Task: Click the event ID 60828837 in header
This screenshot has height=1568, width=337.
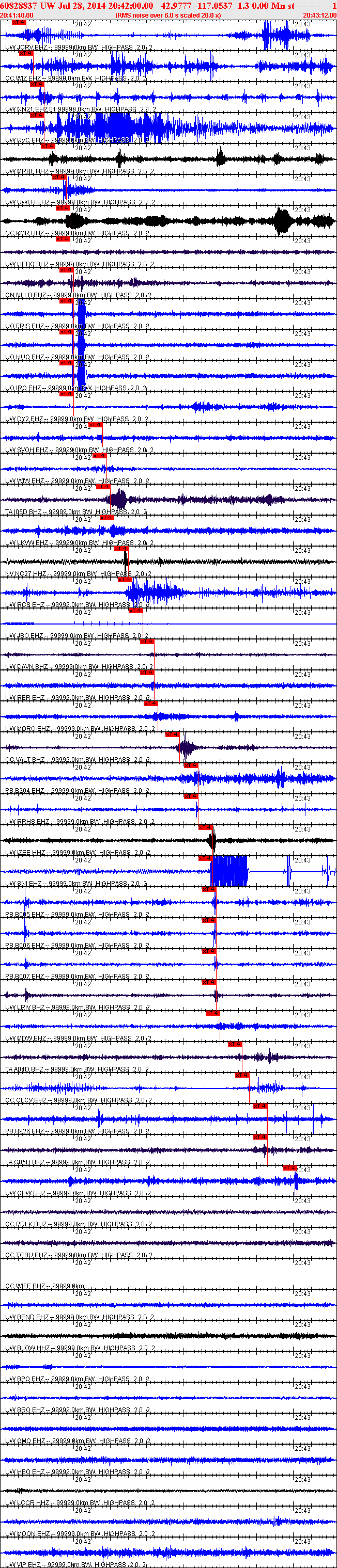Action: pos(18,6)
